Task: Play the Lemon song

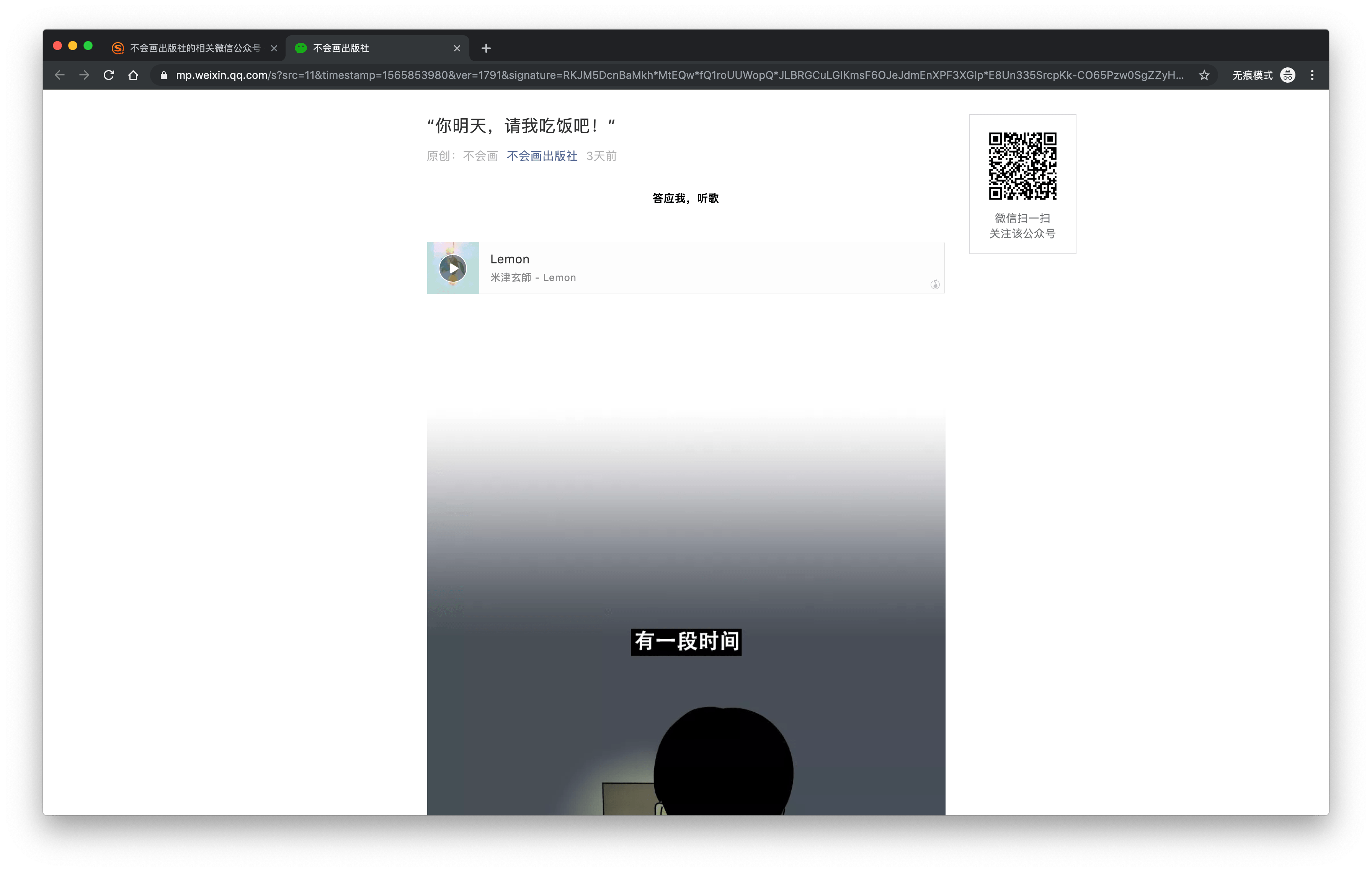Action: pyautogui.click(x=453, y=268)
